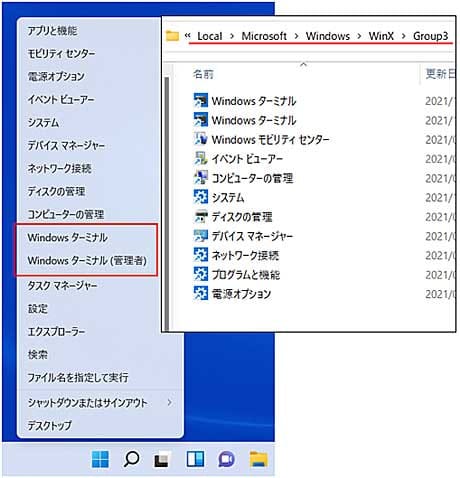Screen dimensions: 460x478
Task: Select モビリティ センター in the WinX menu
Action: pyautogui.click(x=61, y=53)
